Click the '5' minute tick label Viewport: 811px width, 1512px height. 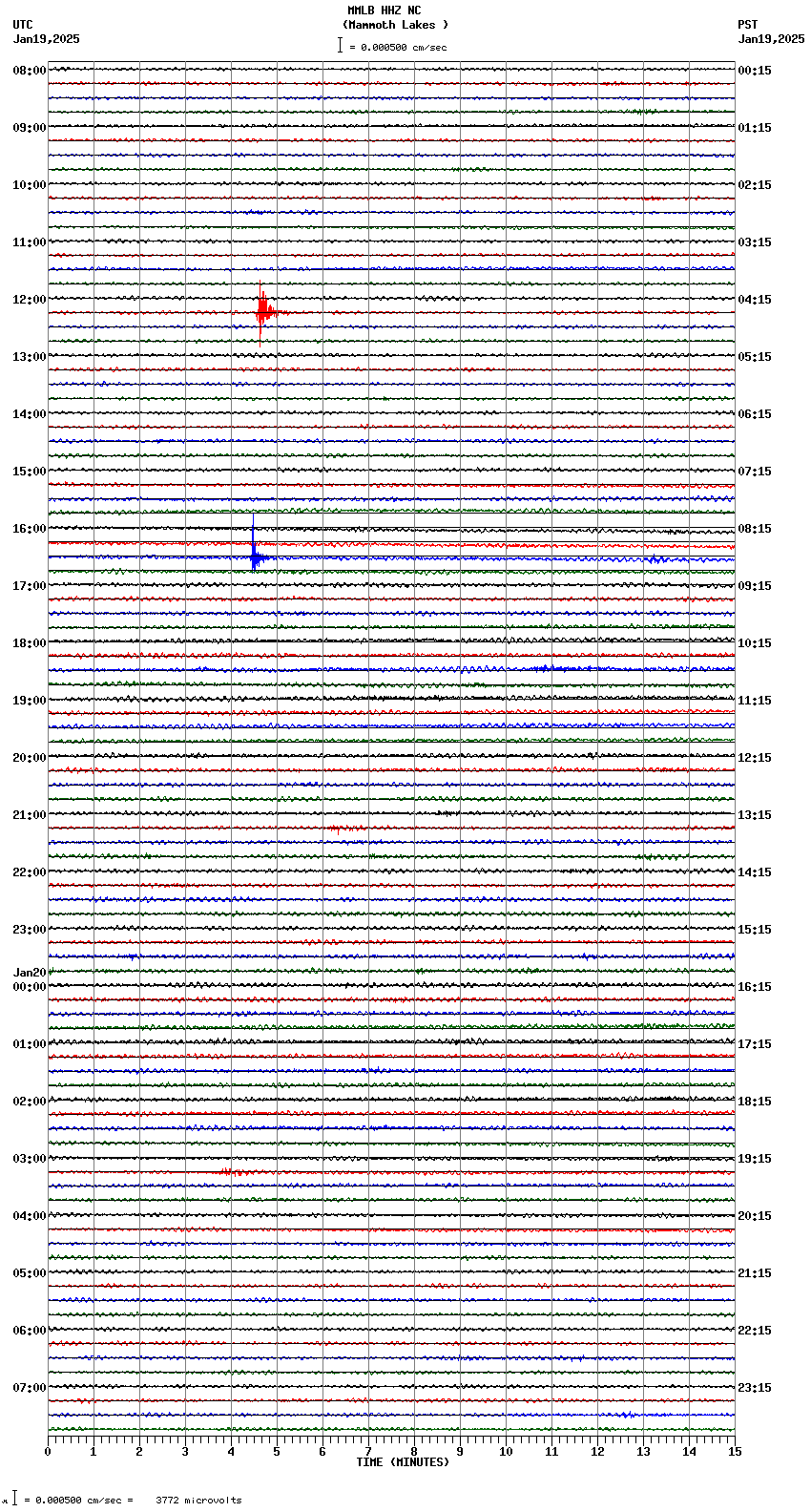[277, 1452]
